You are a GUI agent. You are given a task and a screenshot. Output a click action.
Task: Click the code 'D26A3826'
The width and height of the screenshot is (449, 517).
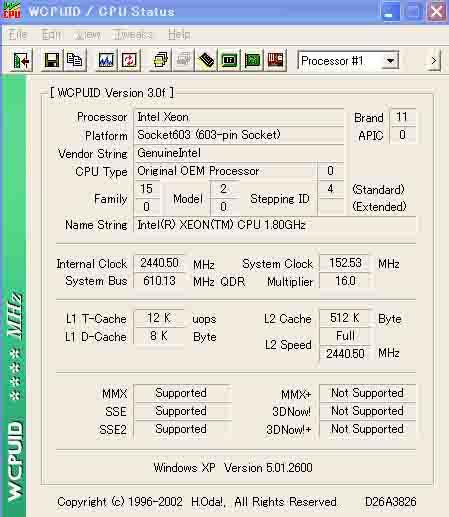point(390,502)
